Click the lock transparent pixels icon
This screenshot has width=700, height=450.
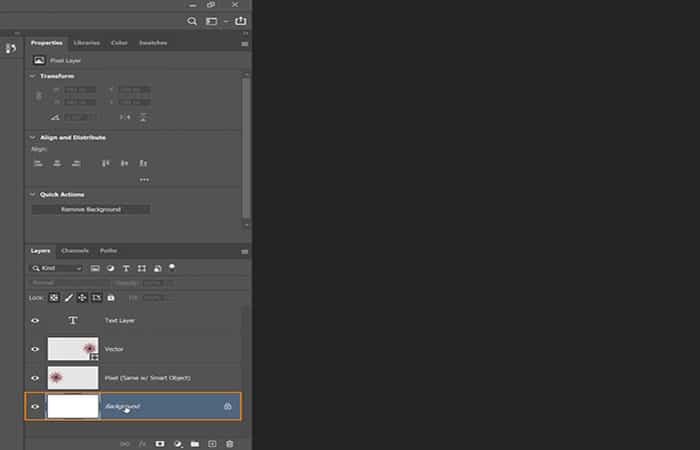click(x=54, y=298)
